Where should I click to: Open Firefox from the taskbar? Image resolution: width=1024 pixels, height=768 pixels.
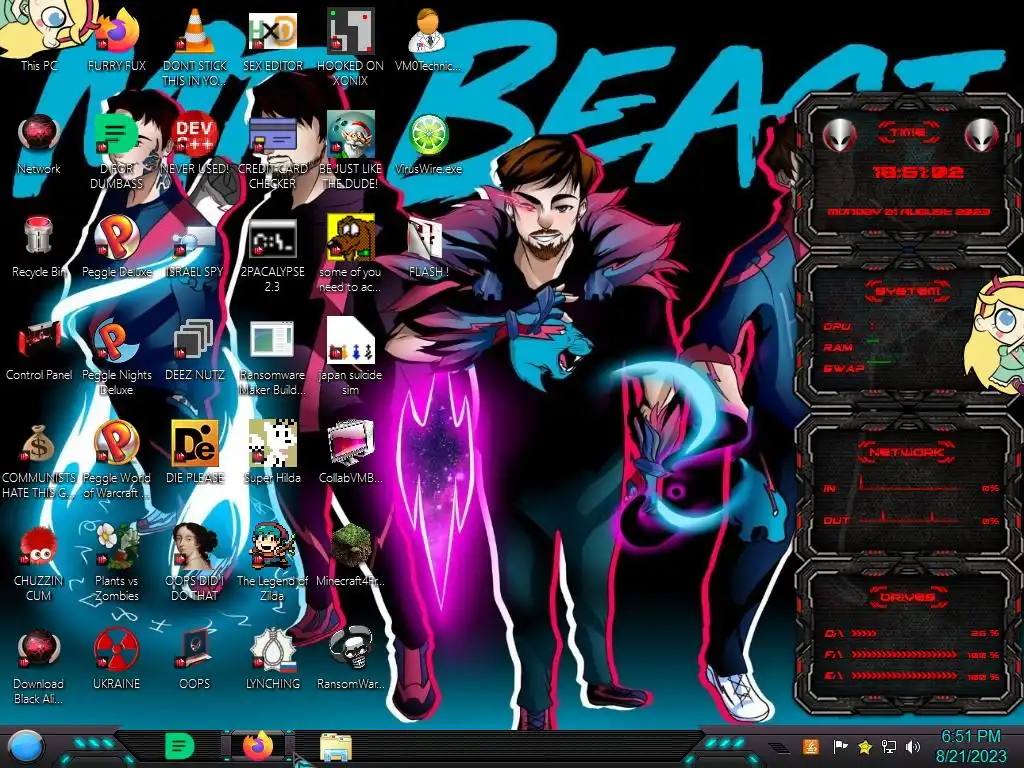(x=258, y=746)
